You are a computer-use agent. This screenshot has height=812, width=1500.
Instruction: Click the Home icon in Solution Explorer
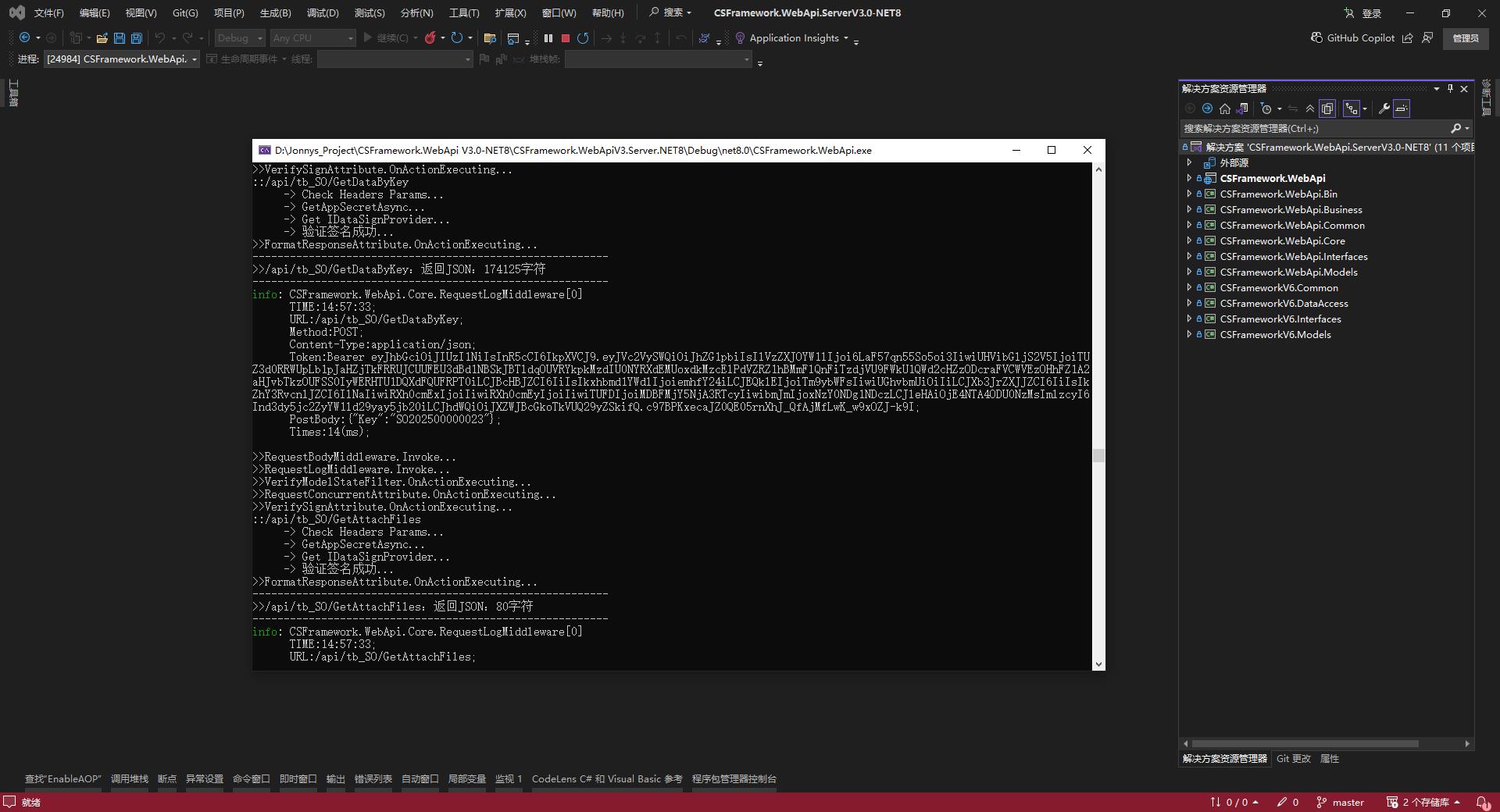pyautogui.click(x=1225, y=109)
